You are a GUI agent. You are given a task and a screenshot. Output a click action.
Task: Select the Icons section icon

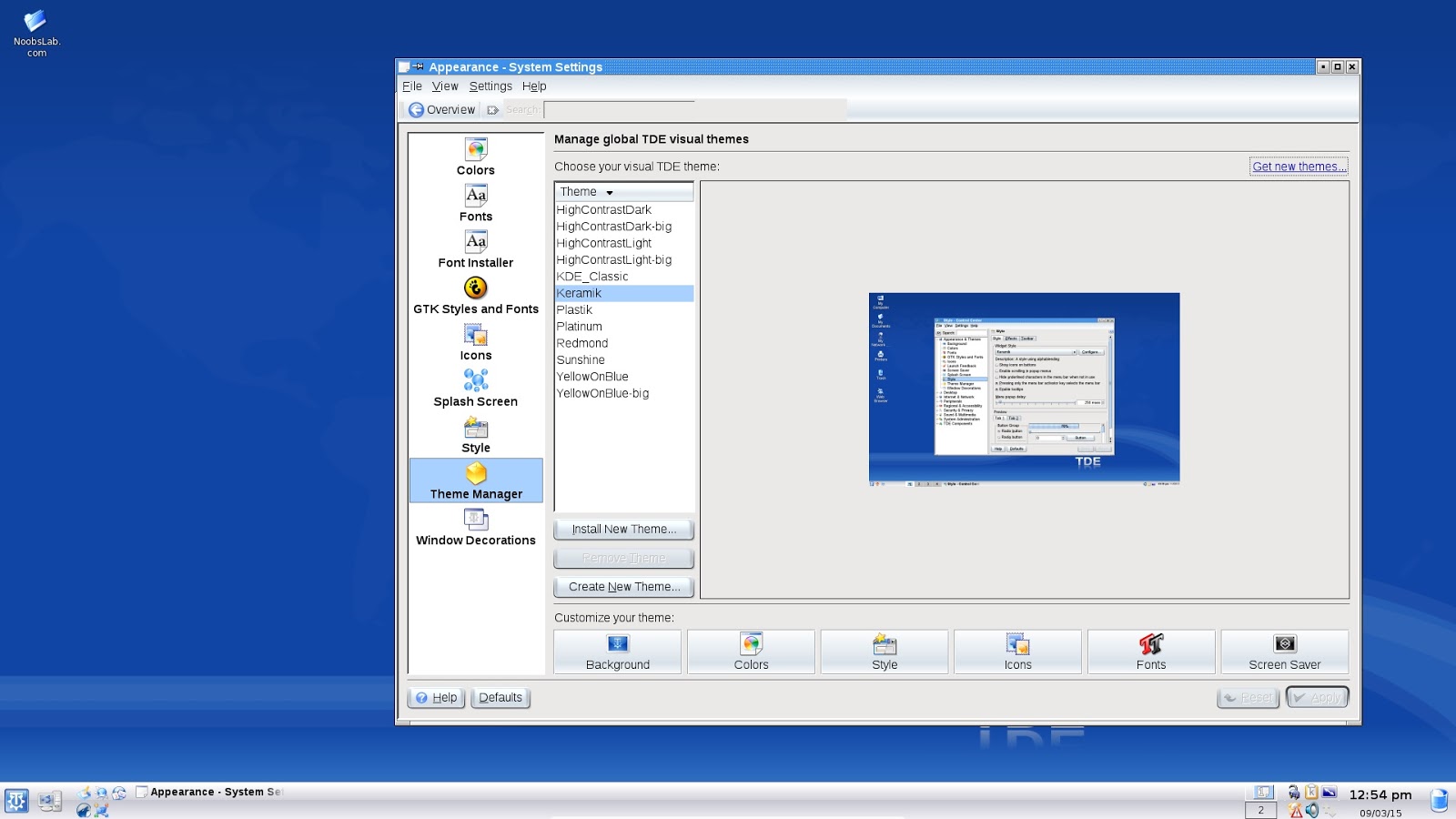tap(475, 340)
